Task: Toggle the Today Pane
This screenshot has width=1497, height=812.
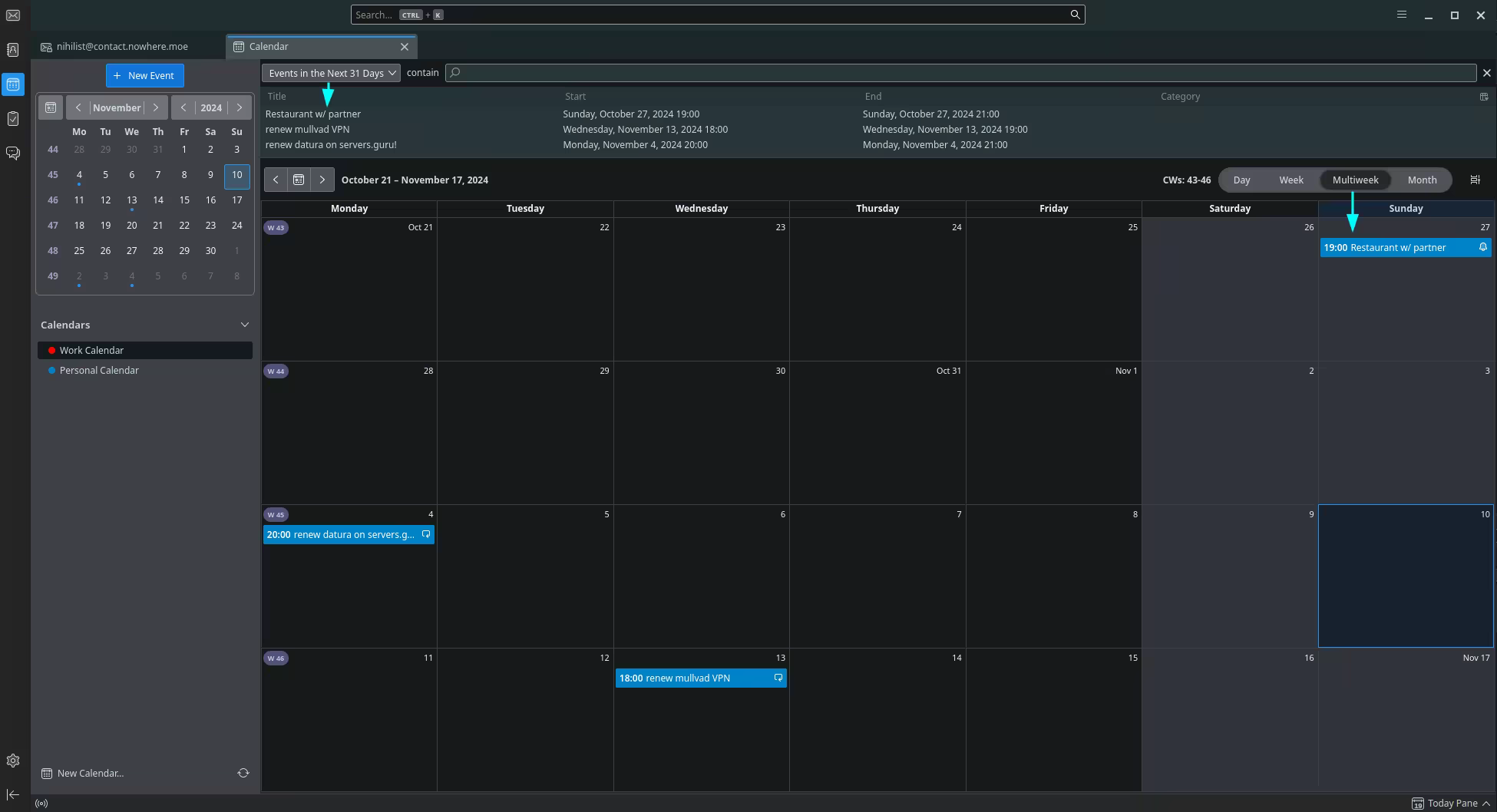Action: tap(1451, 803)
